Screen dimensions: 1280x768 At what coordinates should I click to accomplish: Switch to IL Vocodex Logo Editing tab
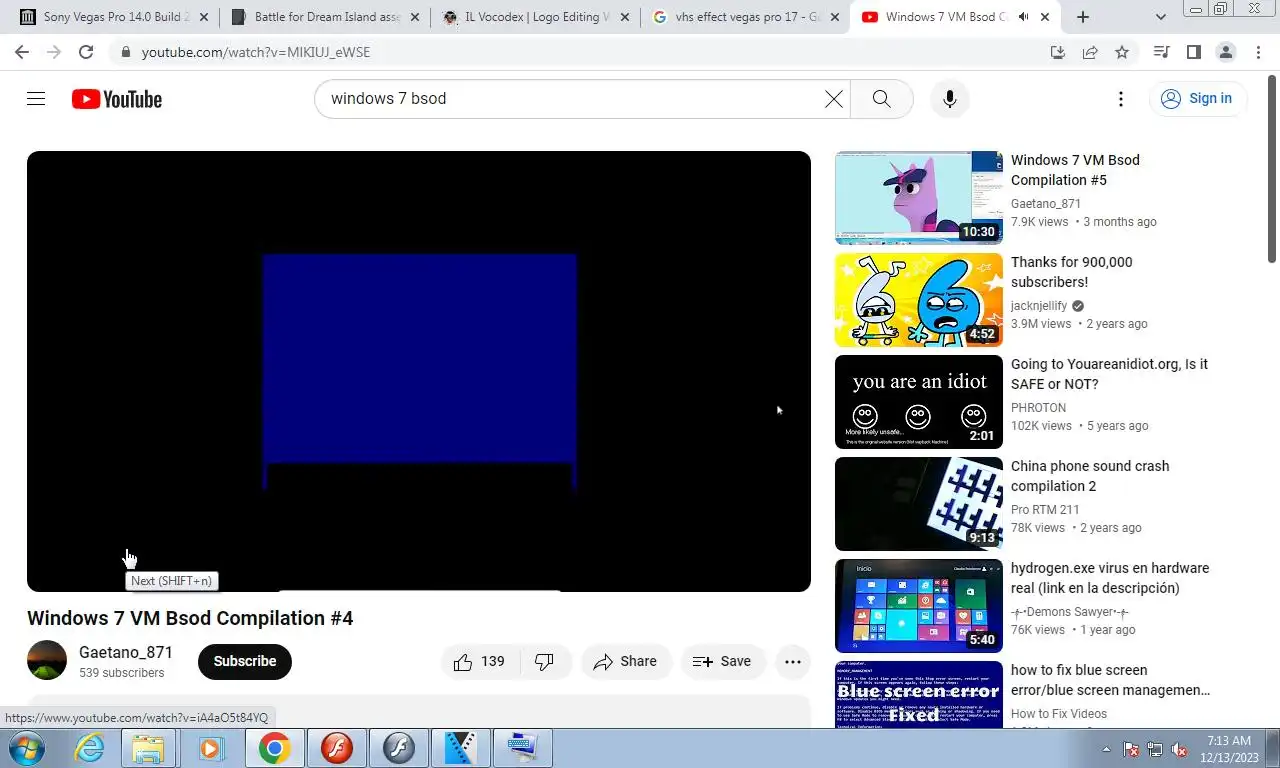pyautogui.click(x=535, y=17)
